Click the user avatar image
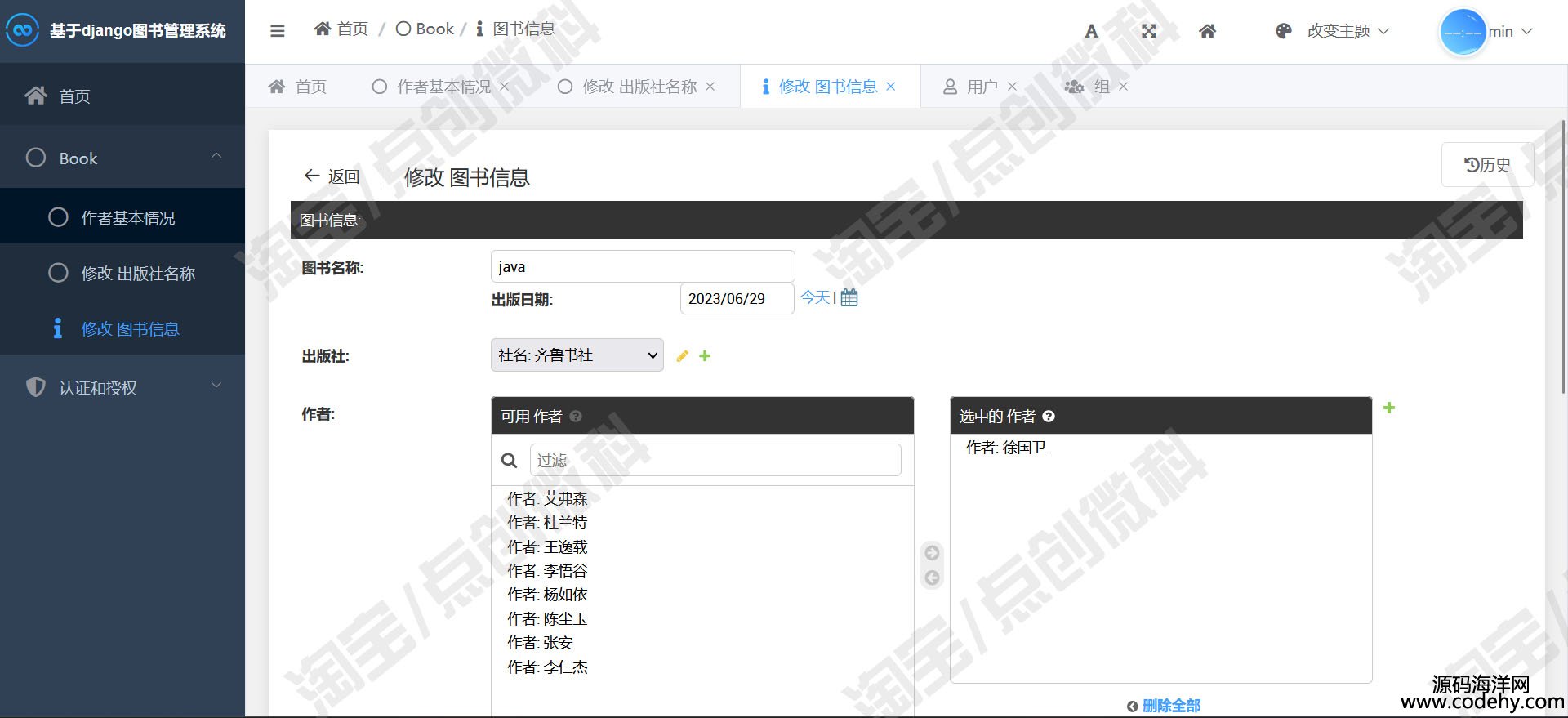 pos(1462,32)
